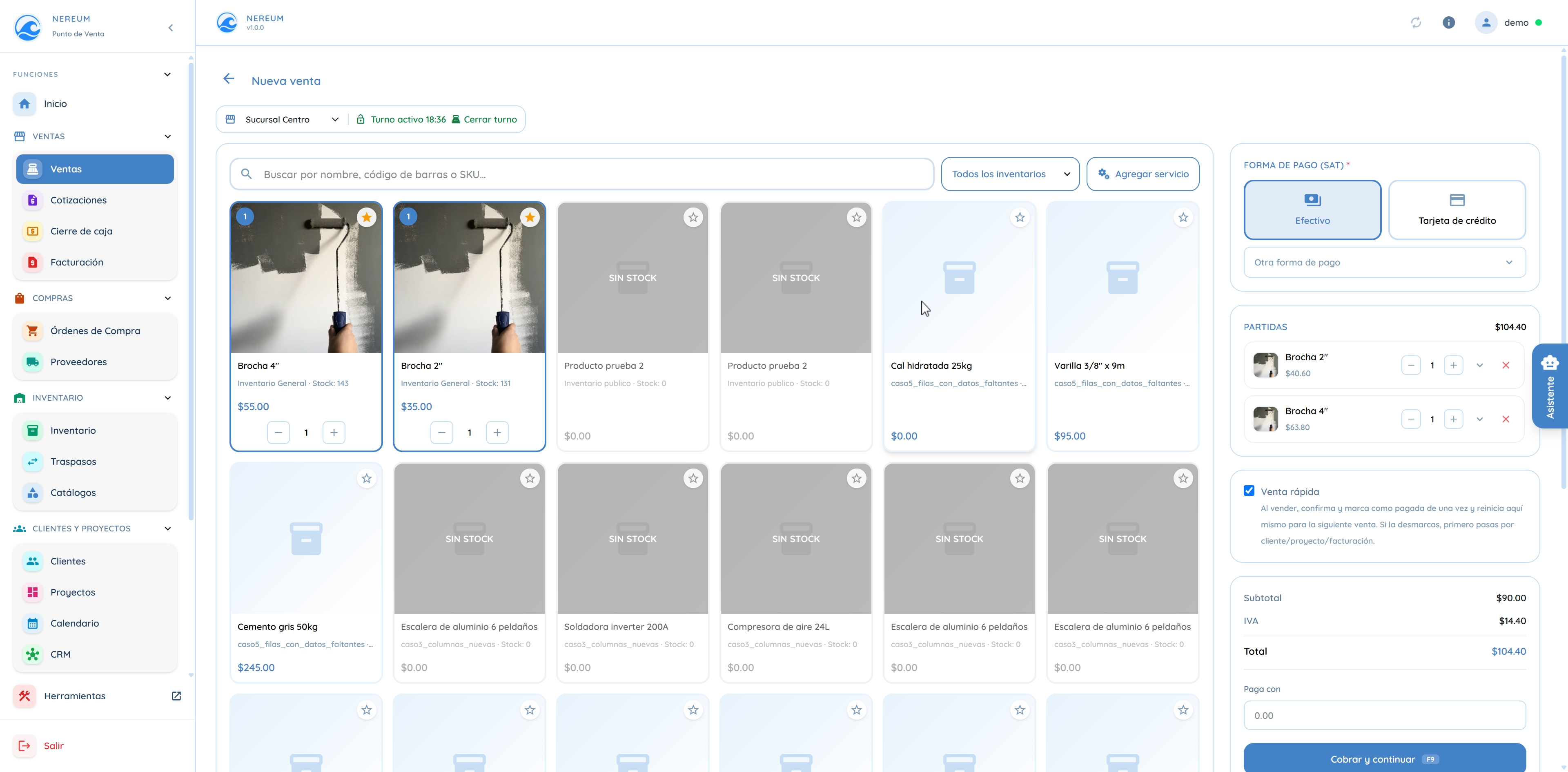Remove Brocha 2" from partidas with red X
Viewport: 1568px width, 772px height.
coord(1506,365)
